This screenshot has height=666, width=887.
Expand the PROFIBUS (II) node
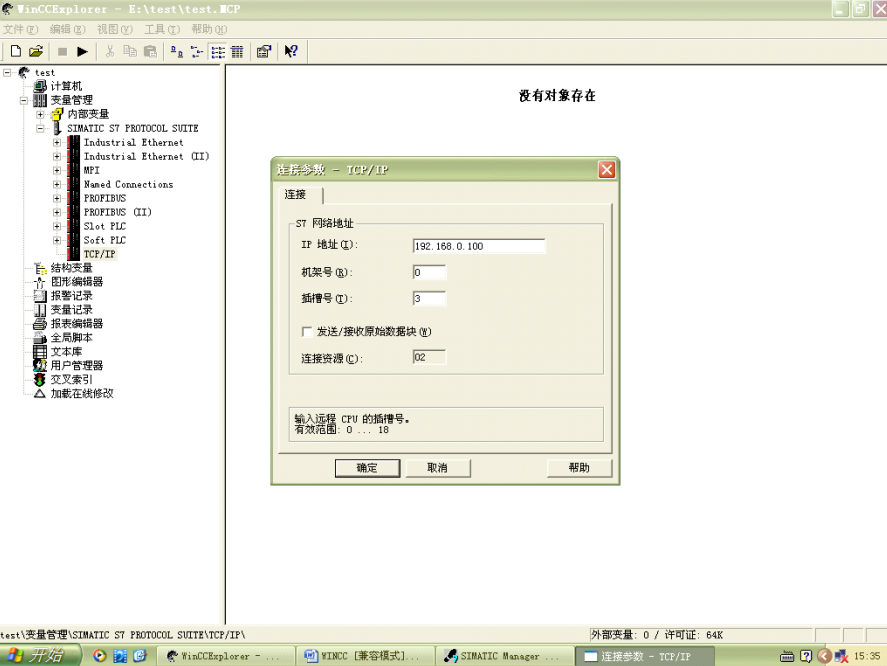pos(57,212)
